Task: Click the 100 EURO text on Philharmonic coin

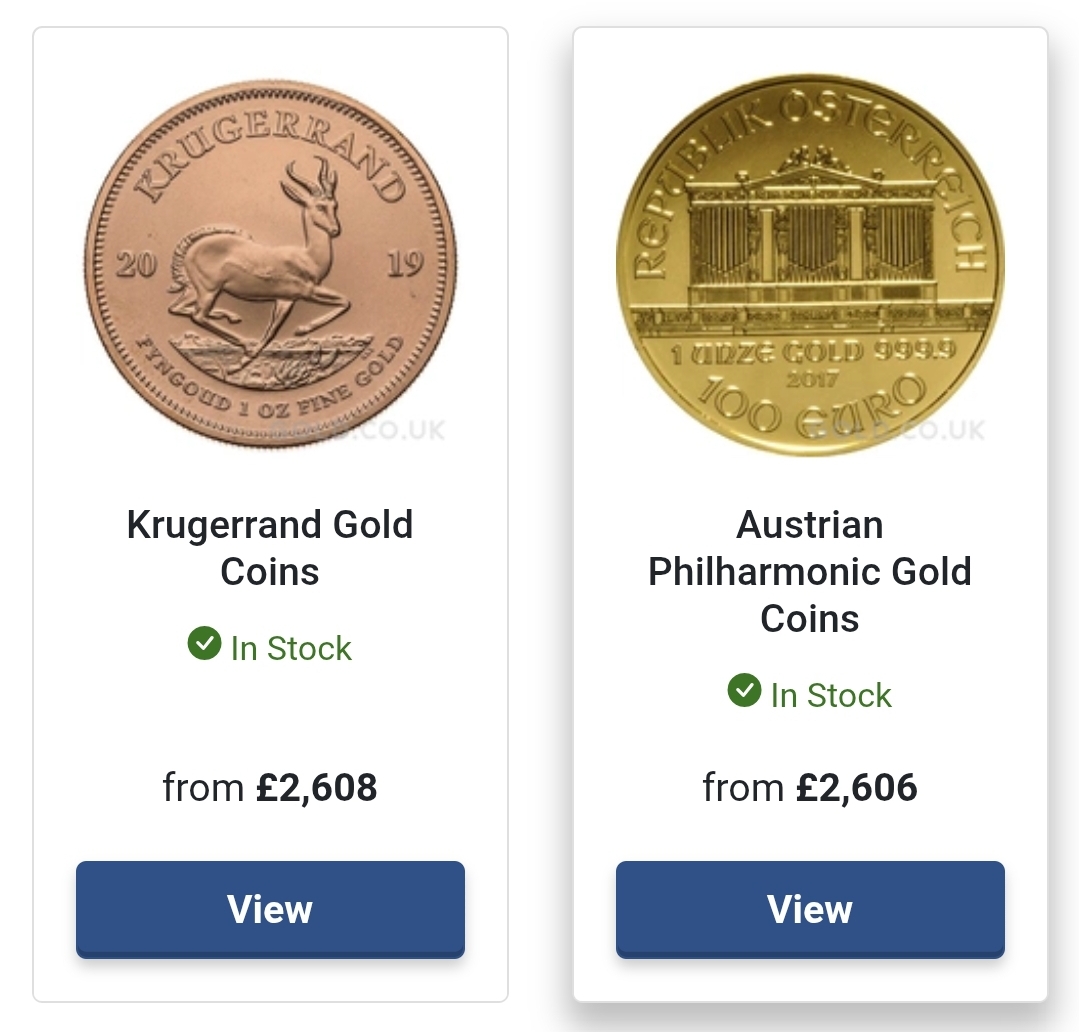Action: (812, 407)
